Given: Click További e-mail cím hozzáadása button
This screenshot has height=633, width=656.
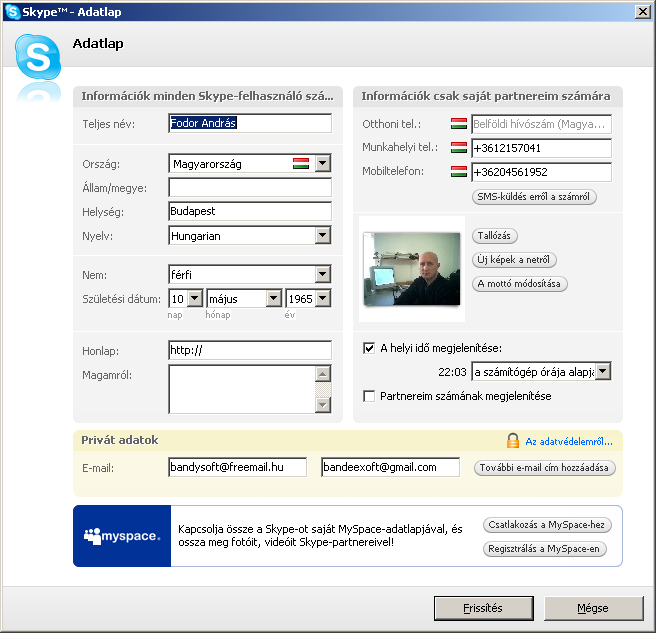Looking at the screenshot, I should click(x=544, y=468).
